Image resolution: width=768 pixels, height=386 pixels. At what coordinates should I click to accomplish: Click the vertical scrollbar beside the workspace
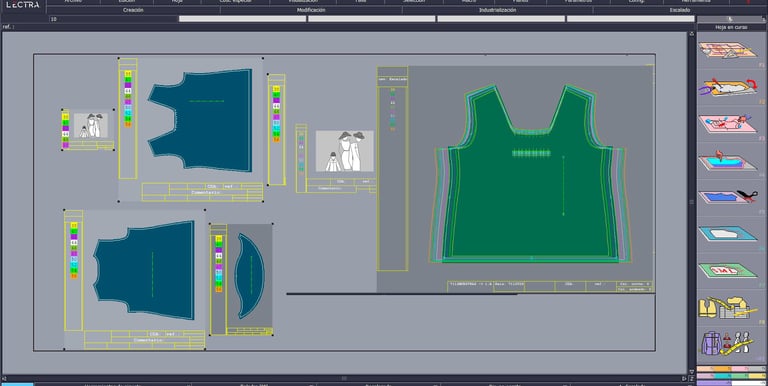coord(692,202)
